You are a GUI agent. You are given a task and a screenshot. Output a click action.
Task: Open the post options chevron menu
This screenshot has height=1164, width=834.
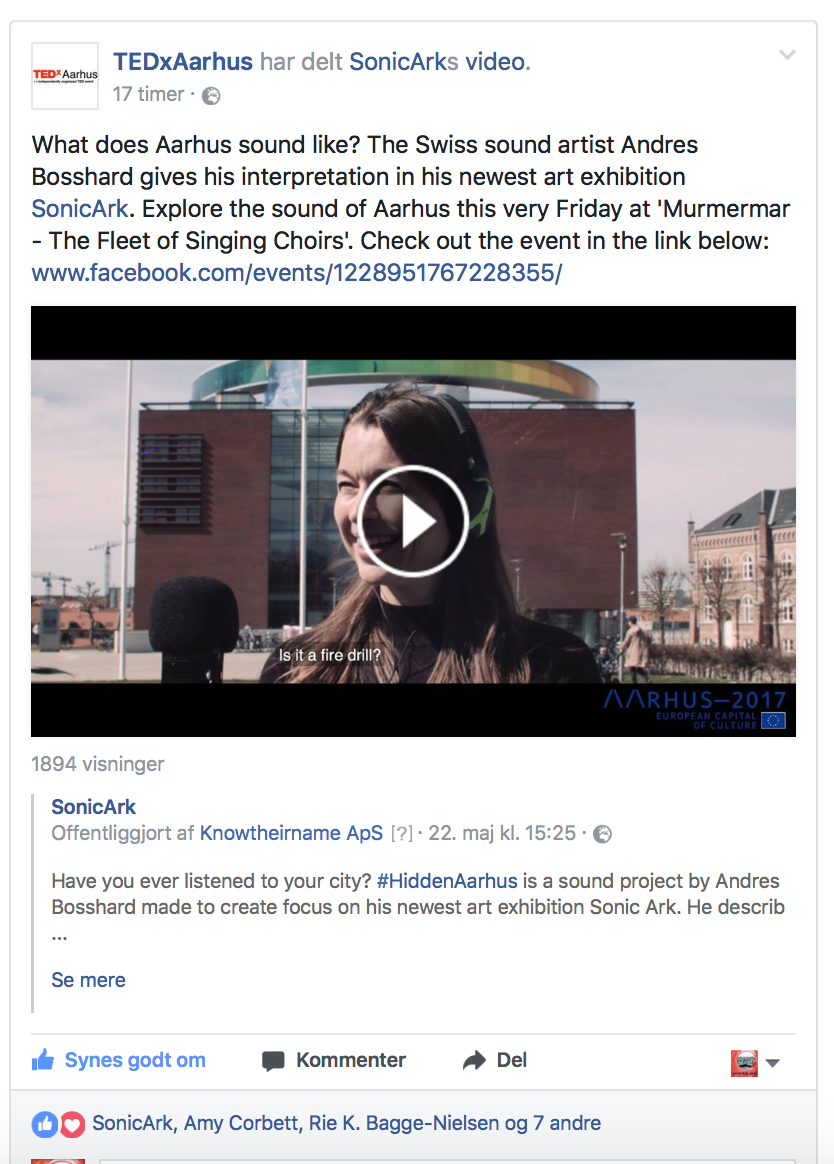(x=787, y=55)
